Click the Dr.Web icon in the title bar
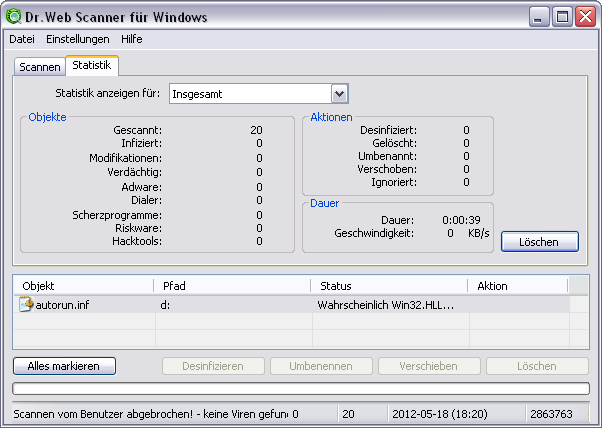This screenshot has width=602, height=428. (x=13, y=17)
